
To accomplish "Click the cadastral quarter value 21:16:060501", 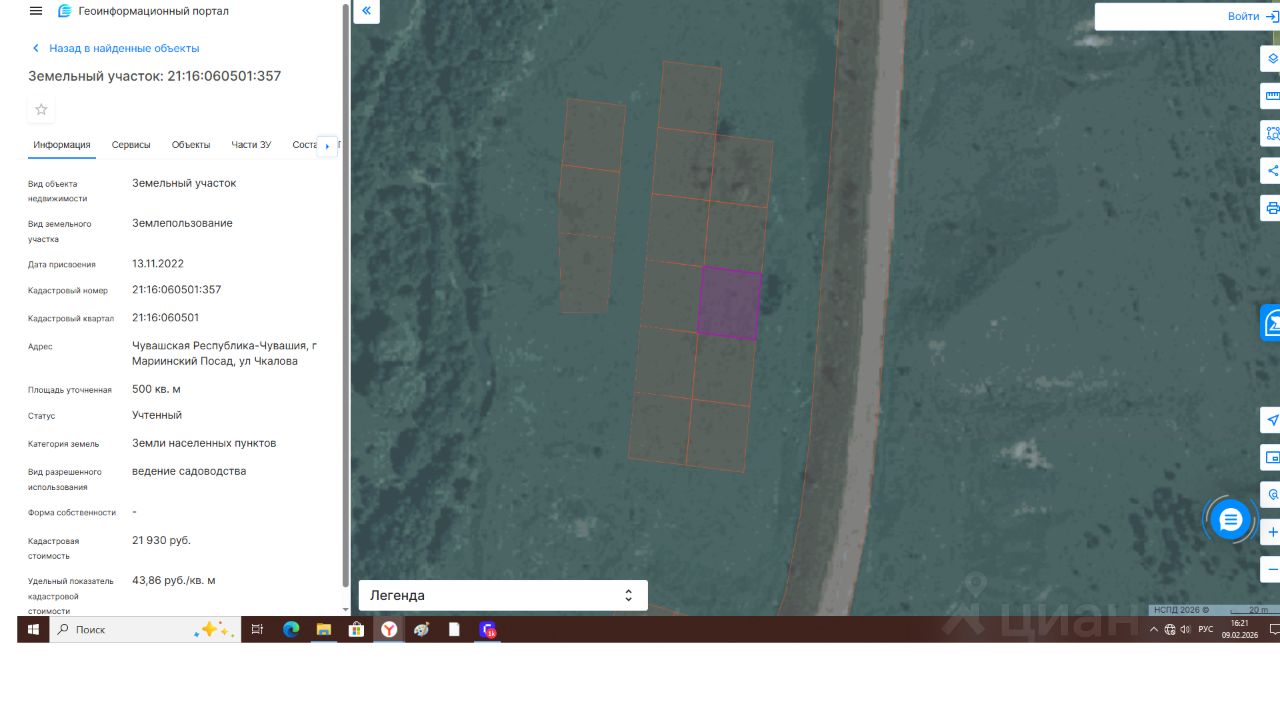I will point(166,318).
